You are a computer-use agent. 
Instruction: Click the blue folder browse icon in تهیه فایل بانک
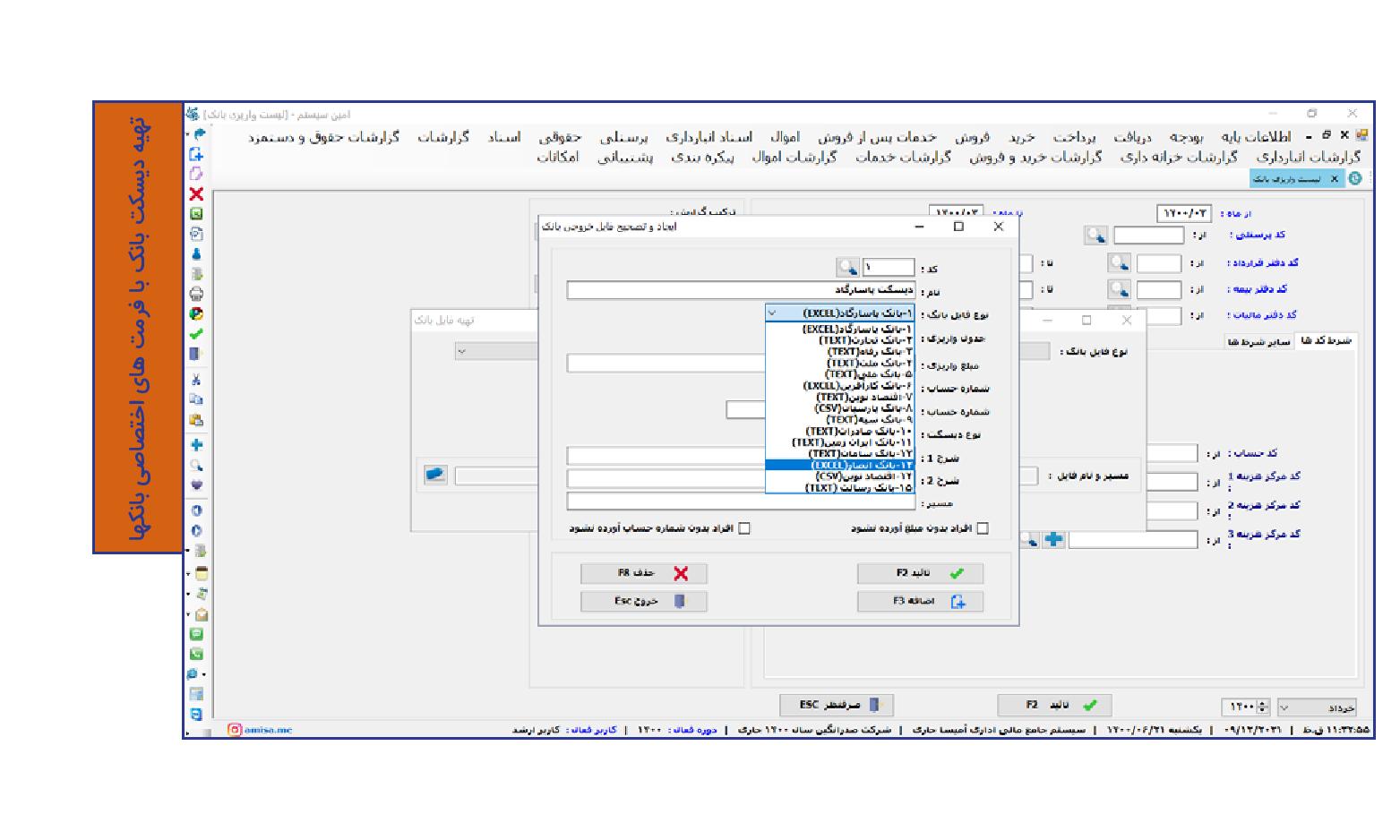tap(435, 475)
